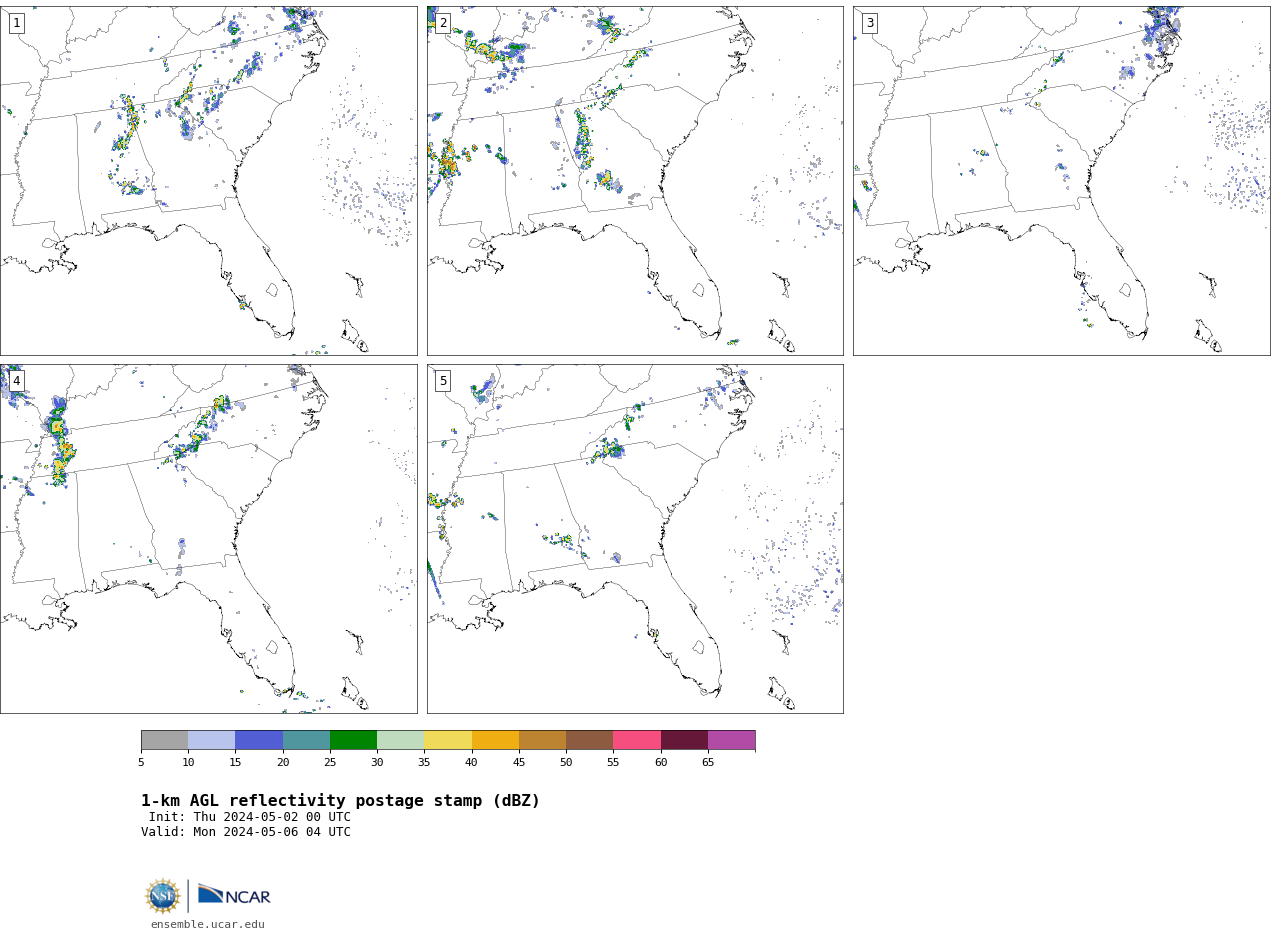Click the Init: Thu 2024-05-02 00 UTC text
This screenshot has width=1280, height=936.
[250, 817]
